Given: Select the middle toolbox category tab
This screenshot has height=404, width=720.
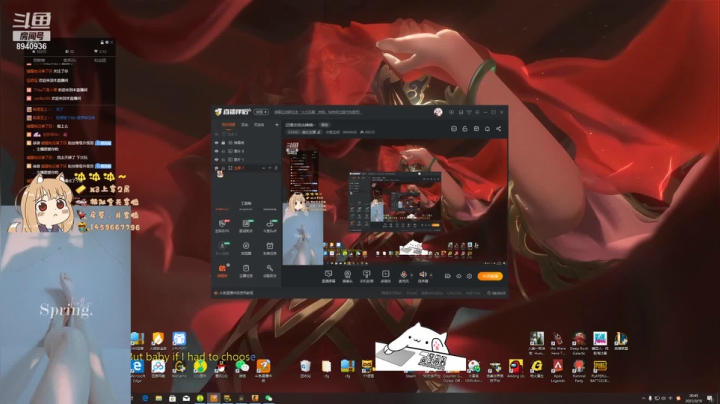Looking at the screenshot, I should click(246, 209).
